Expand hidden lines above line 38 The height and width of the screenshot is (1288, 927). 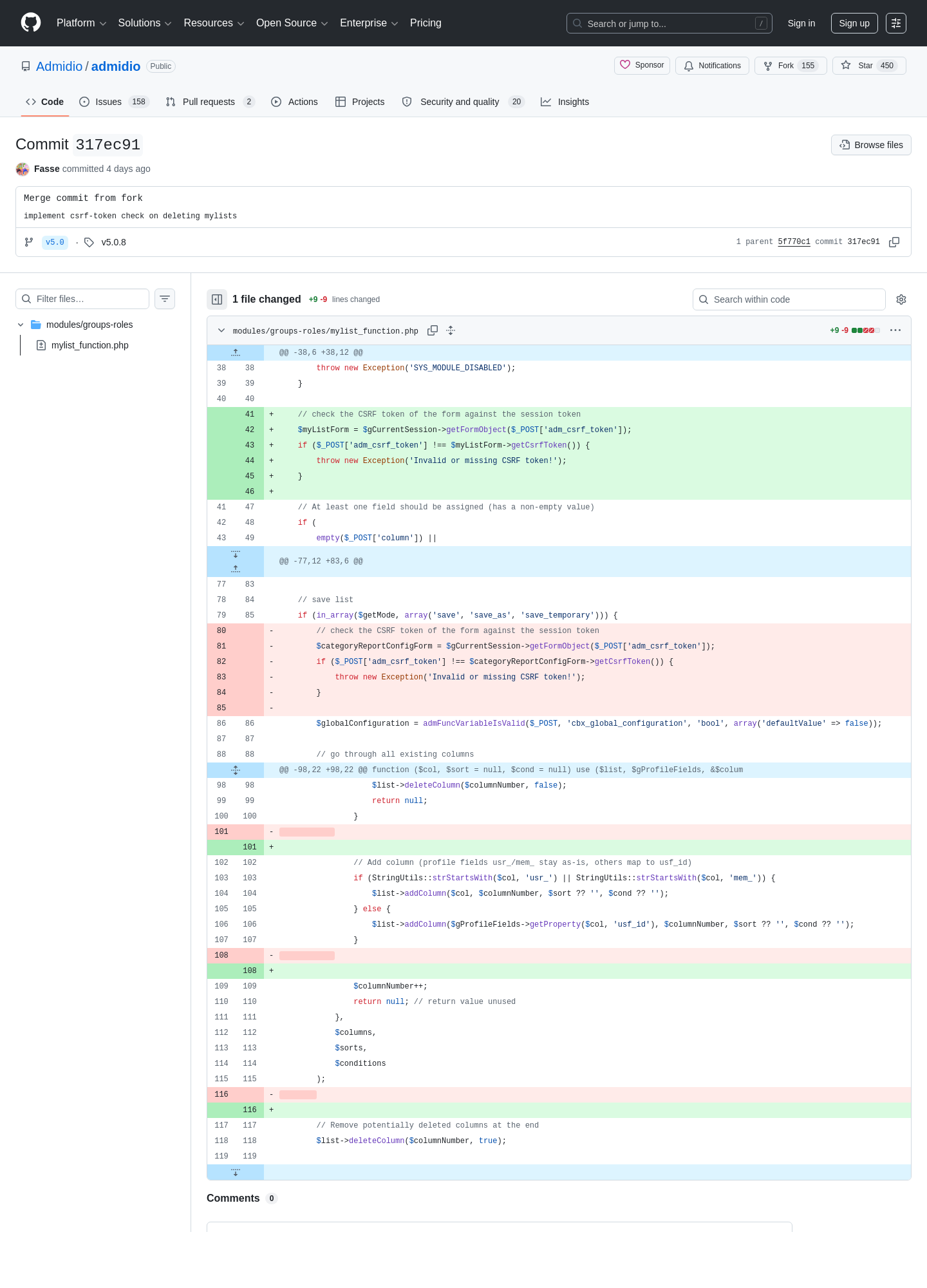coord(236,352)
